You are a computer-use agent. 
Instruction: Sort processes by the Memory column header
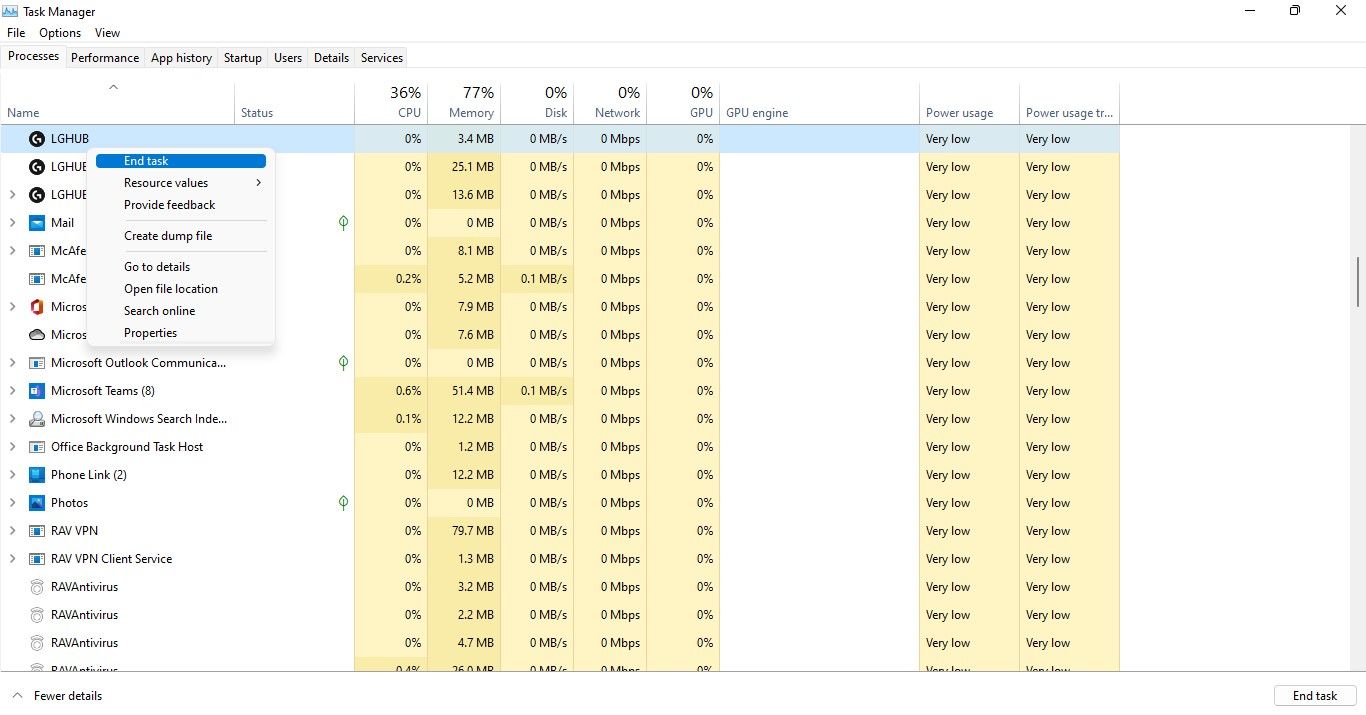pyautogui.click(x=464, y=102)
